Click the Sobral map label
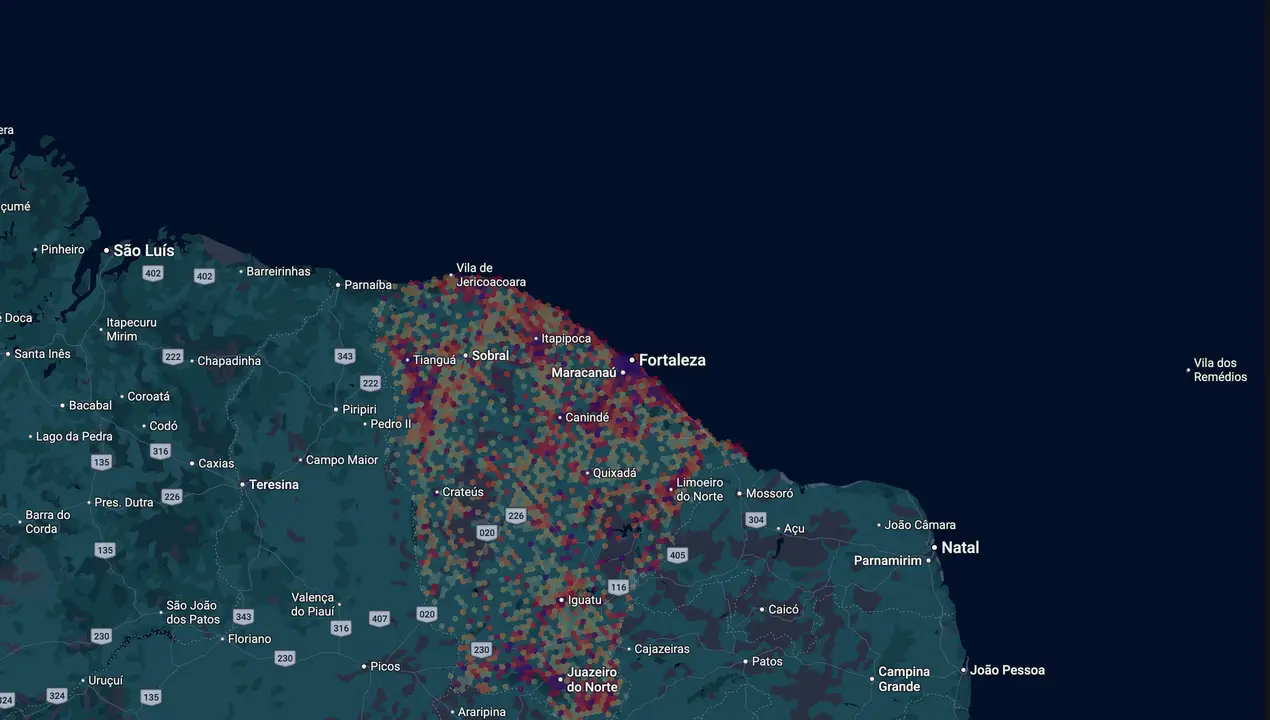 tap(490, 356)
